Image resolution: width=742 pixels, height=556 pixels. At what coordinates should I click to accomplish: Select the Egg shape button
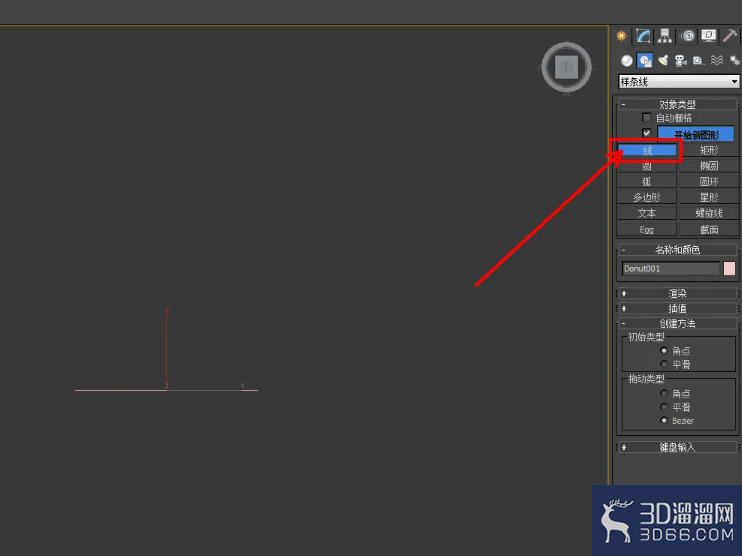[x=647, y=229]
